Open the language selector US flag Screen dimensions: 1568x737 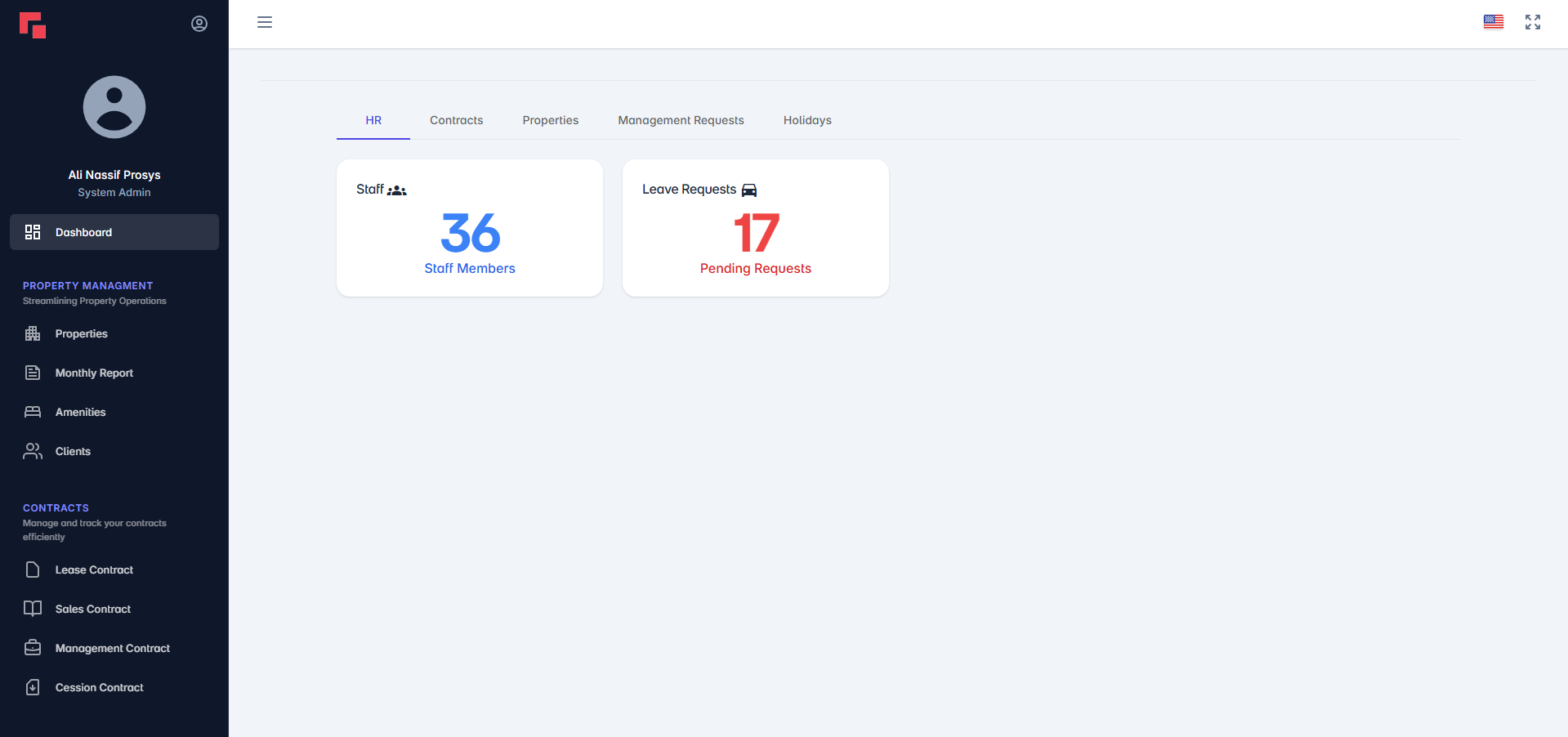pos(1493,22)
